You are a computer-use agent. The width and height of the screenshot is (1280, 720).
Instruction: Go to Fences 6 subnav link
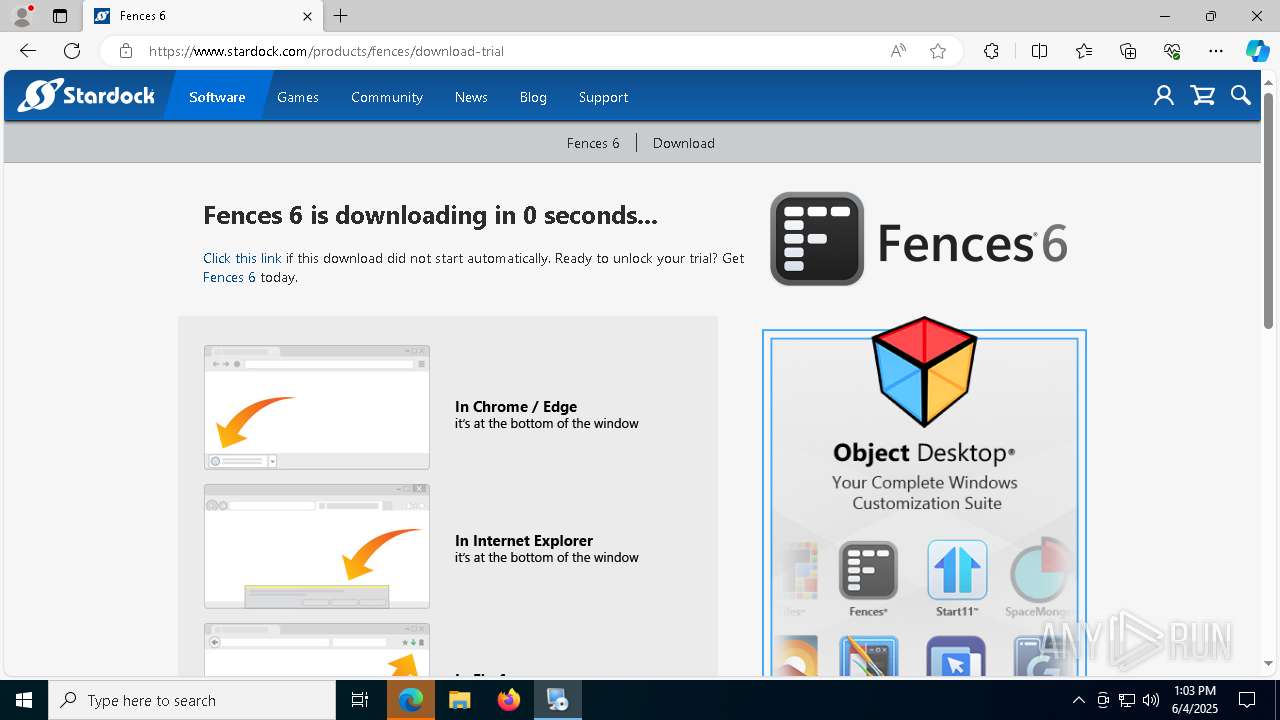coord(593,143)
